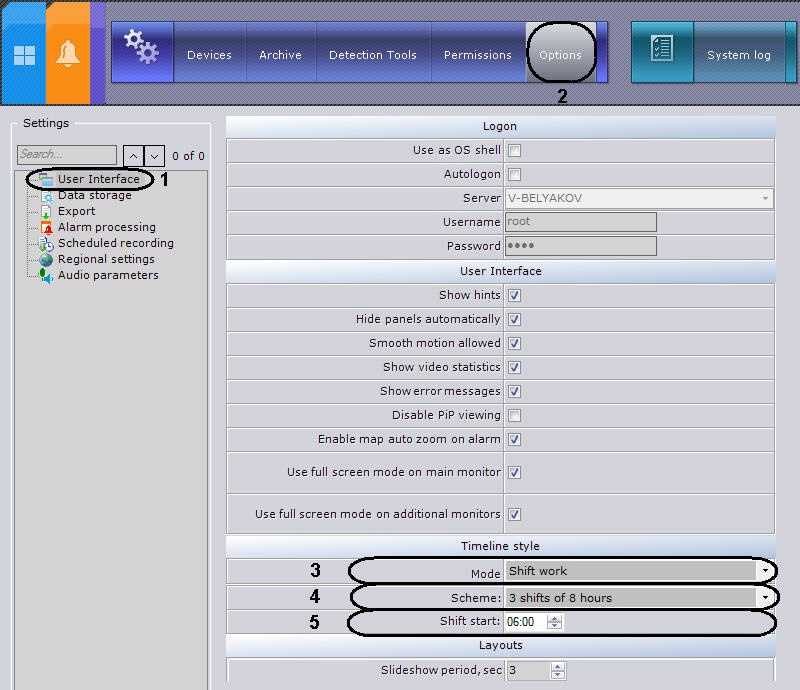Select Scheduled recording settings item
800x690 pixels.
[116, 243]
